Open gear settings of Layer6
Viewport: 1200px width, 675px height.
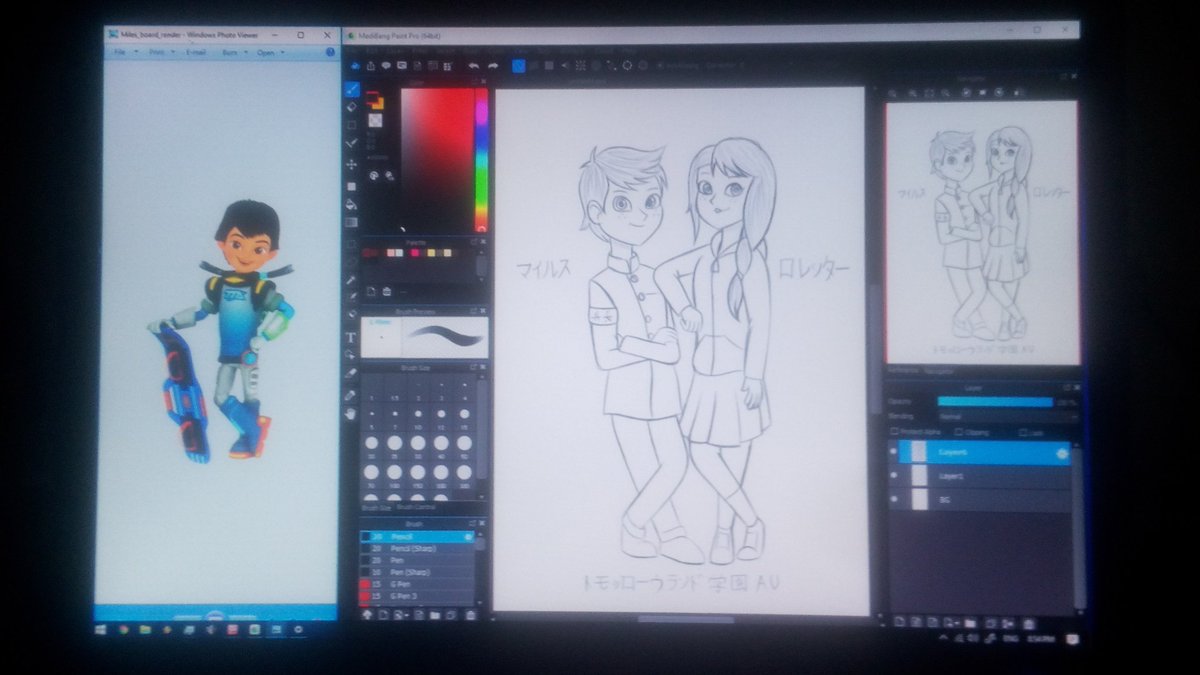click(1061, 453)
